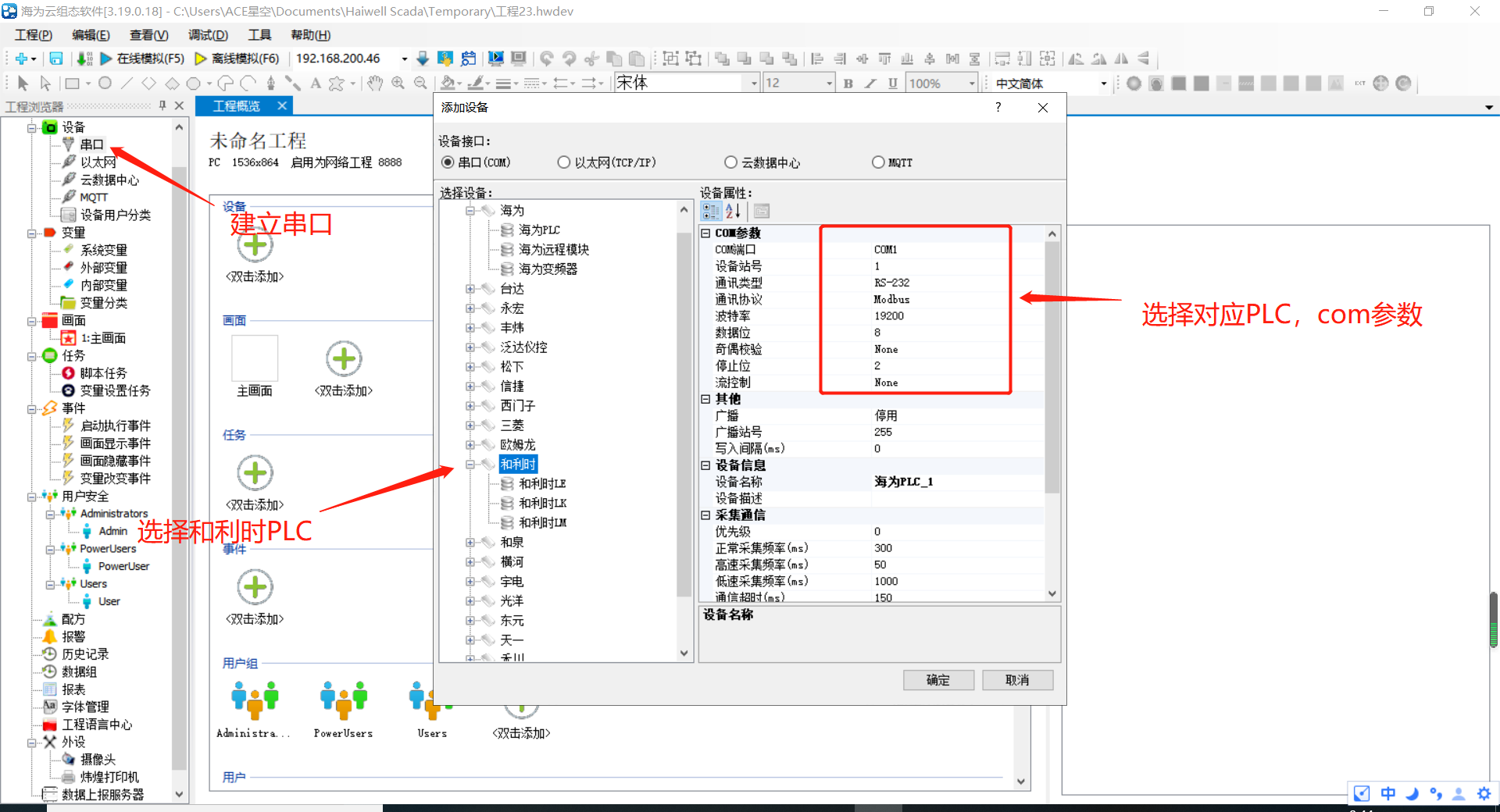This screenshot has width=1500, height=812.
Task: Click the PowerUsers user group icon
Action: click(344, 700)
